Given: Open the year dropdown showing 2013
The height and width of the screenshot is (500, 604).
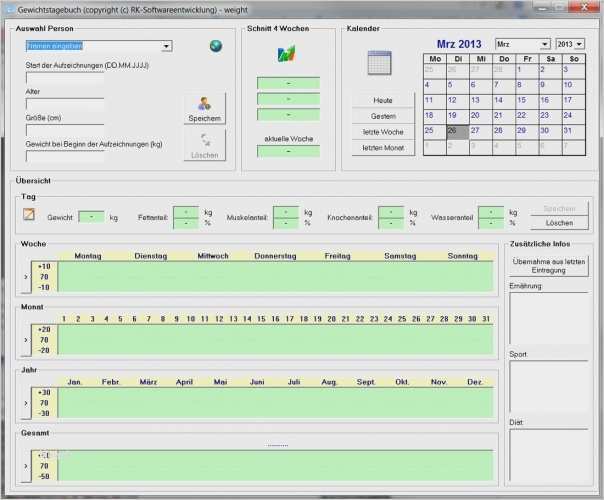Looking at the screenshot, I should (581, 45).
